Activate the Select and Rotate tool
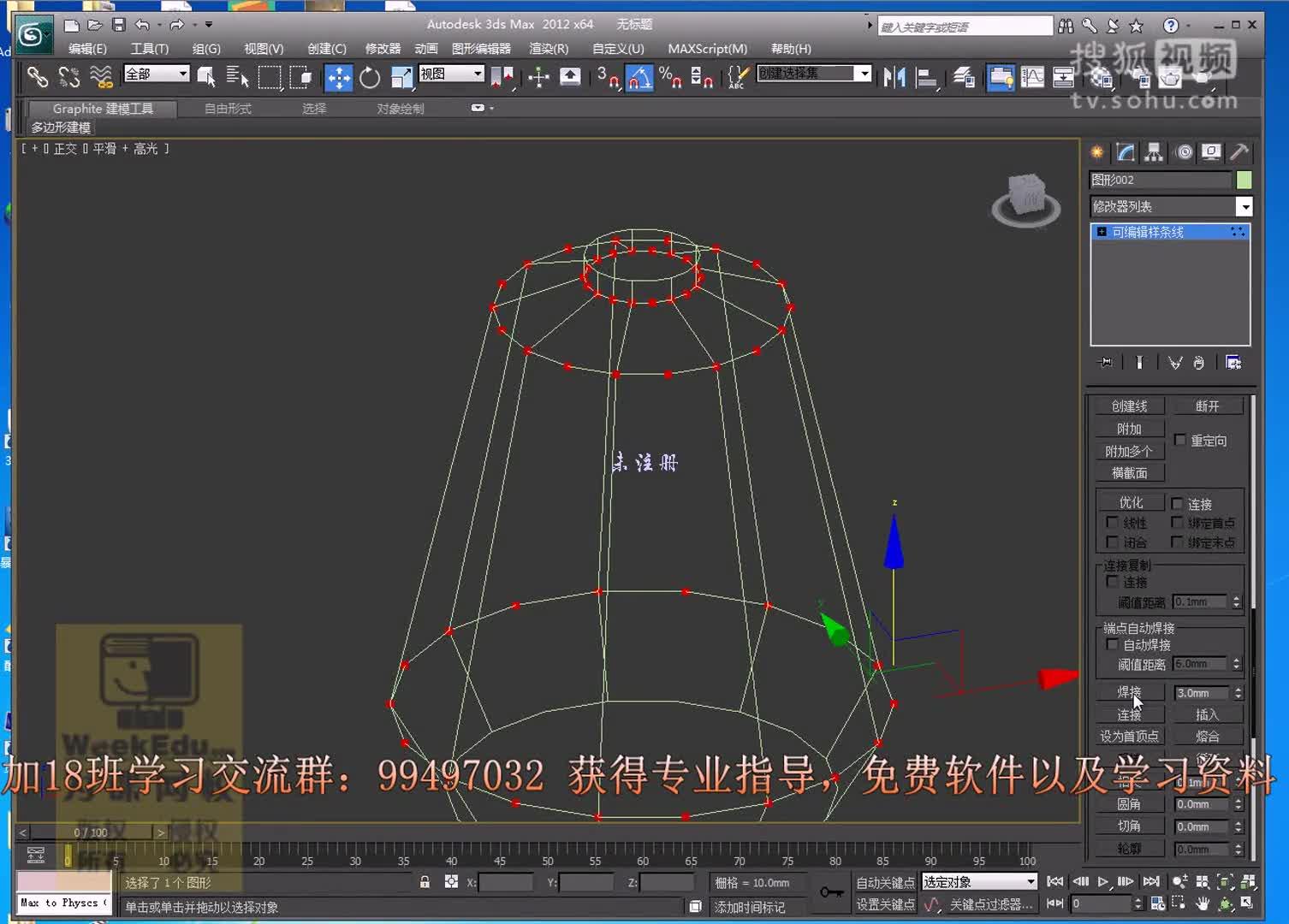This screenshot has height=924, width=1289. (369, 78)
